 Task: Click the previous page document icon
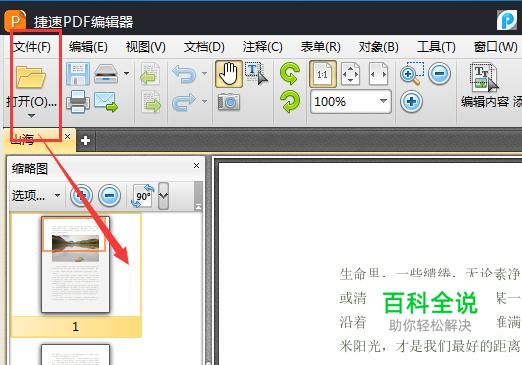pyautogui.click(x=150, y=74)
